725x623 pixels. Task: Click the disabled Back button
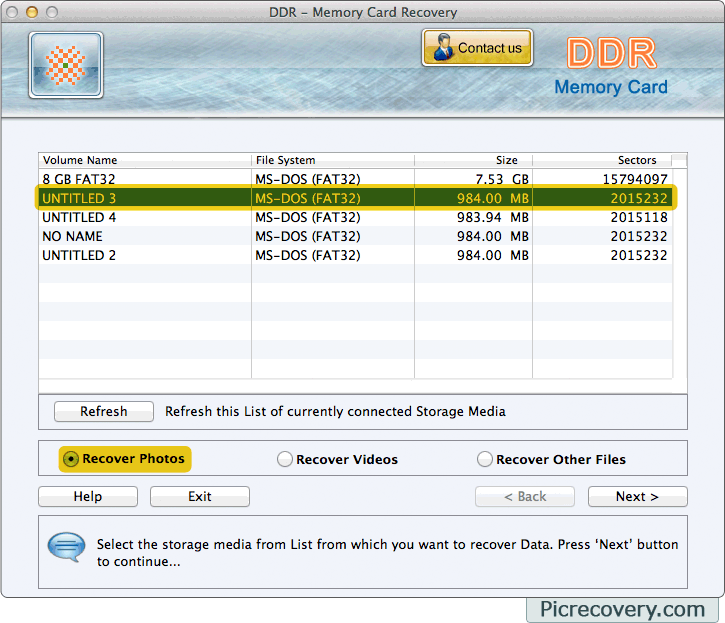point(525,496)
